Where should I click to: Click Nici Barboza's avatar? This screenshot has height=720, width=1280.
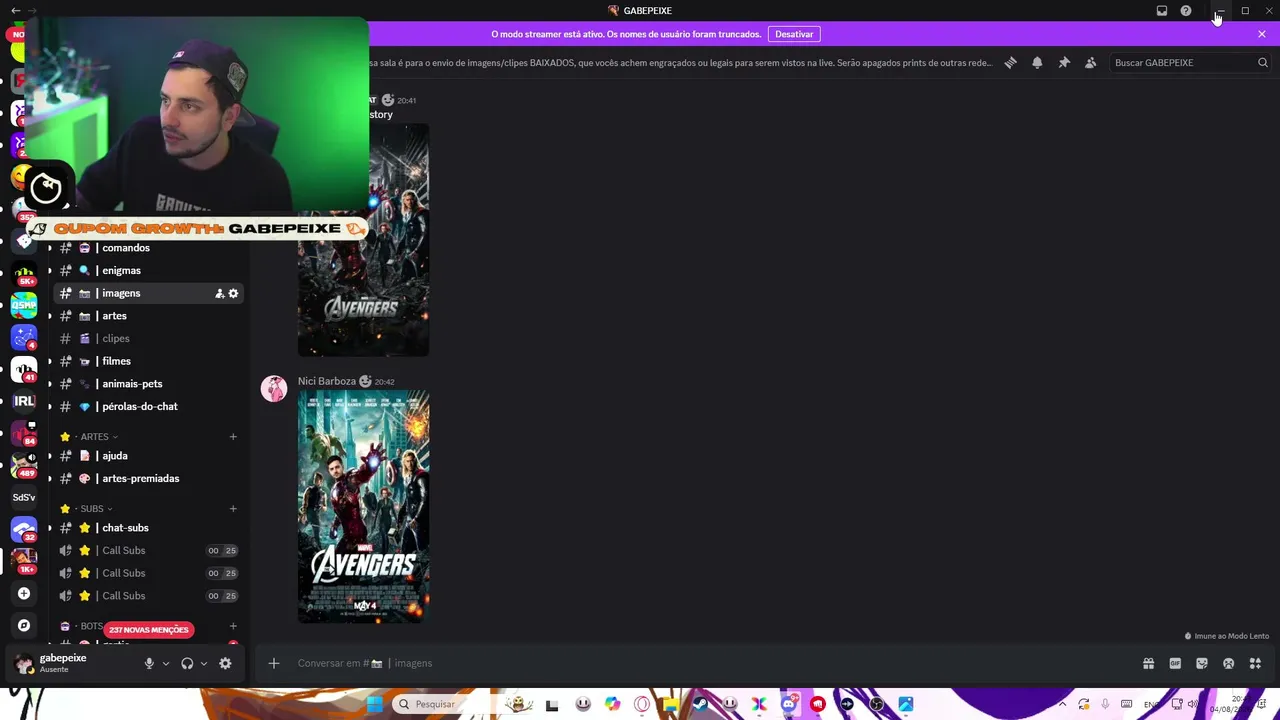point(274,389)
